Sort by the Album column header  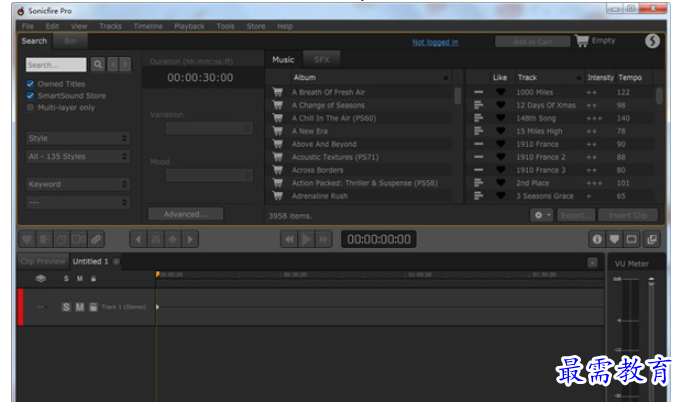point(371,78)
